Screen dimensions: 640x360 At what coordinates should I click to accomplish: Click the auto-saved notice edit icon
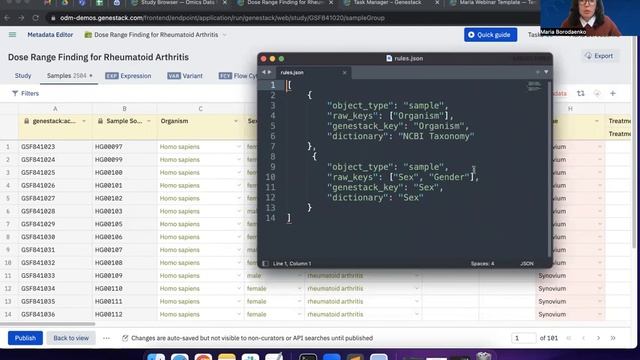(x=125, y=338)
